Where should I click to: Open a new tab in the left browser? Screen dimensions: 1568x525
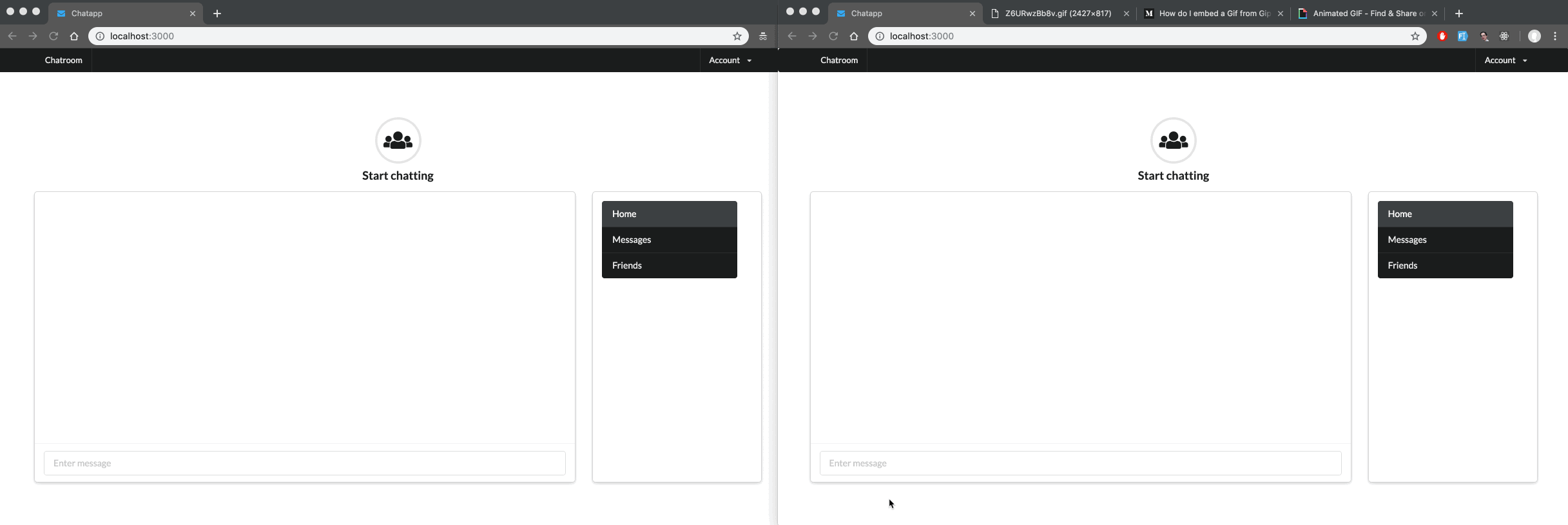point(217,13)
